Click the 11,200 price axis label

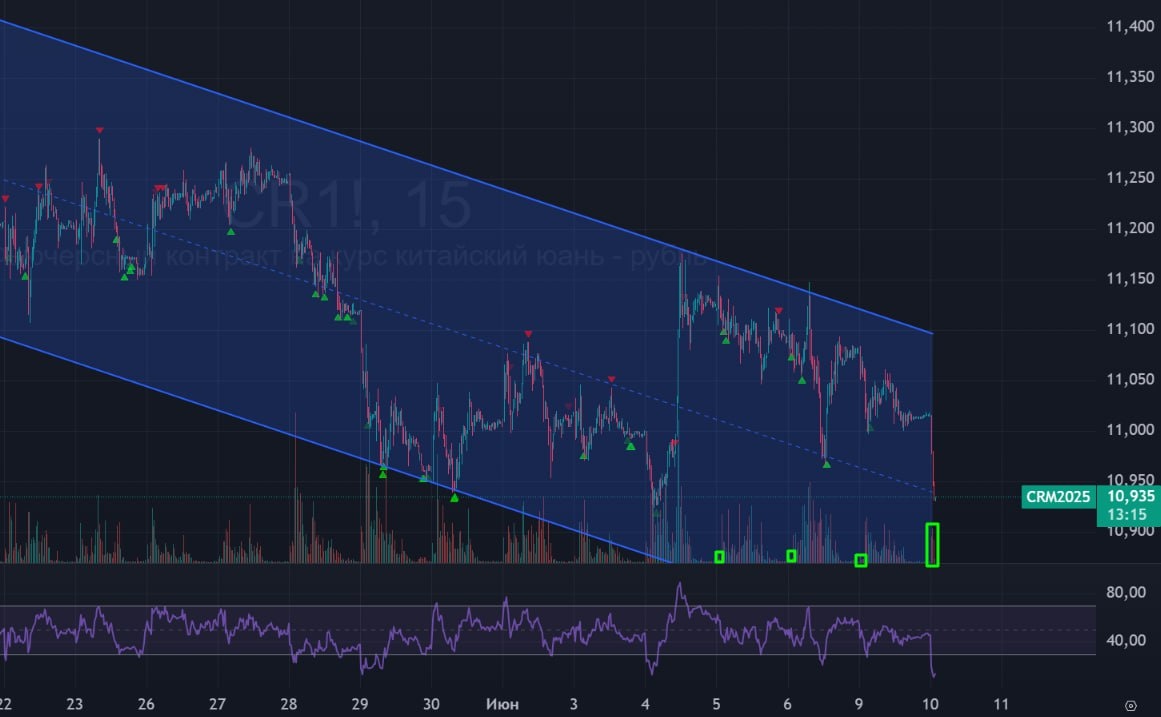1130,228
